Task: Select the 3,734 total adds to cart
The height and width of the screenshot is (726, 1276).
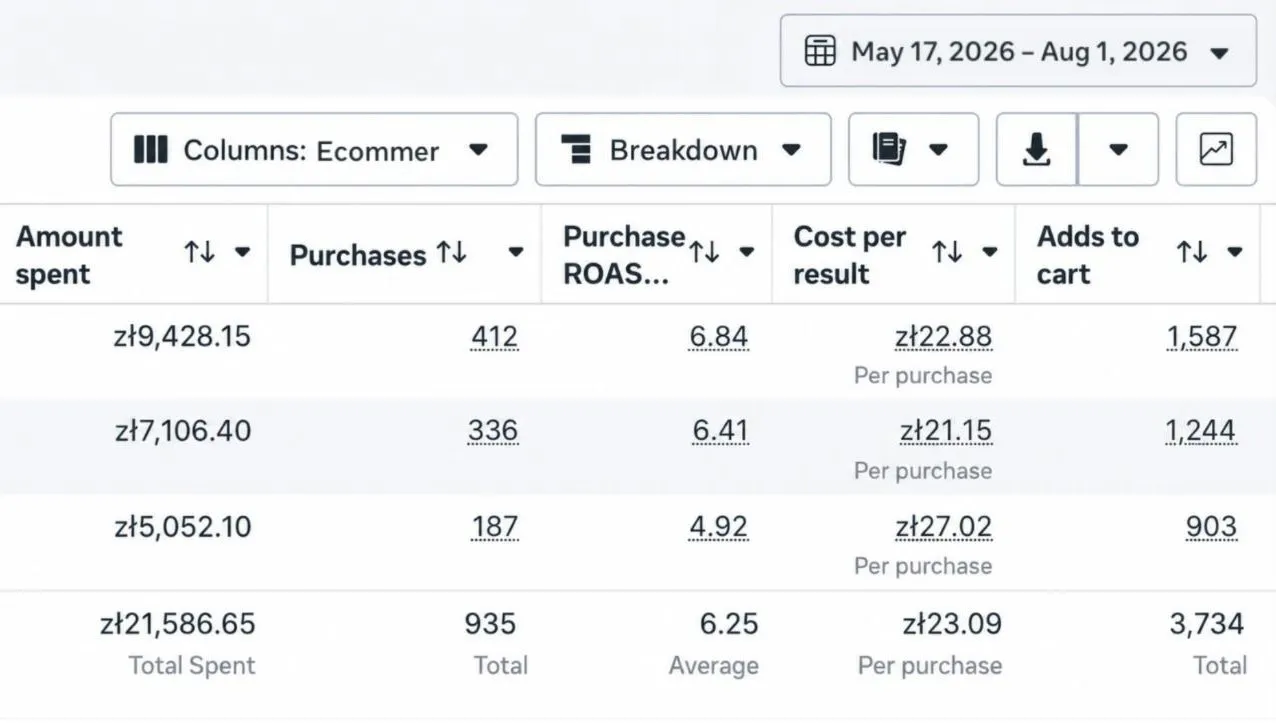Action: [x=1207, y=625]
